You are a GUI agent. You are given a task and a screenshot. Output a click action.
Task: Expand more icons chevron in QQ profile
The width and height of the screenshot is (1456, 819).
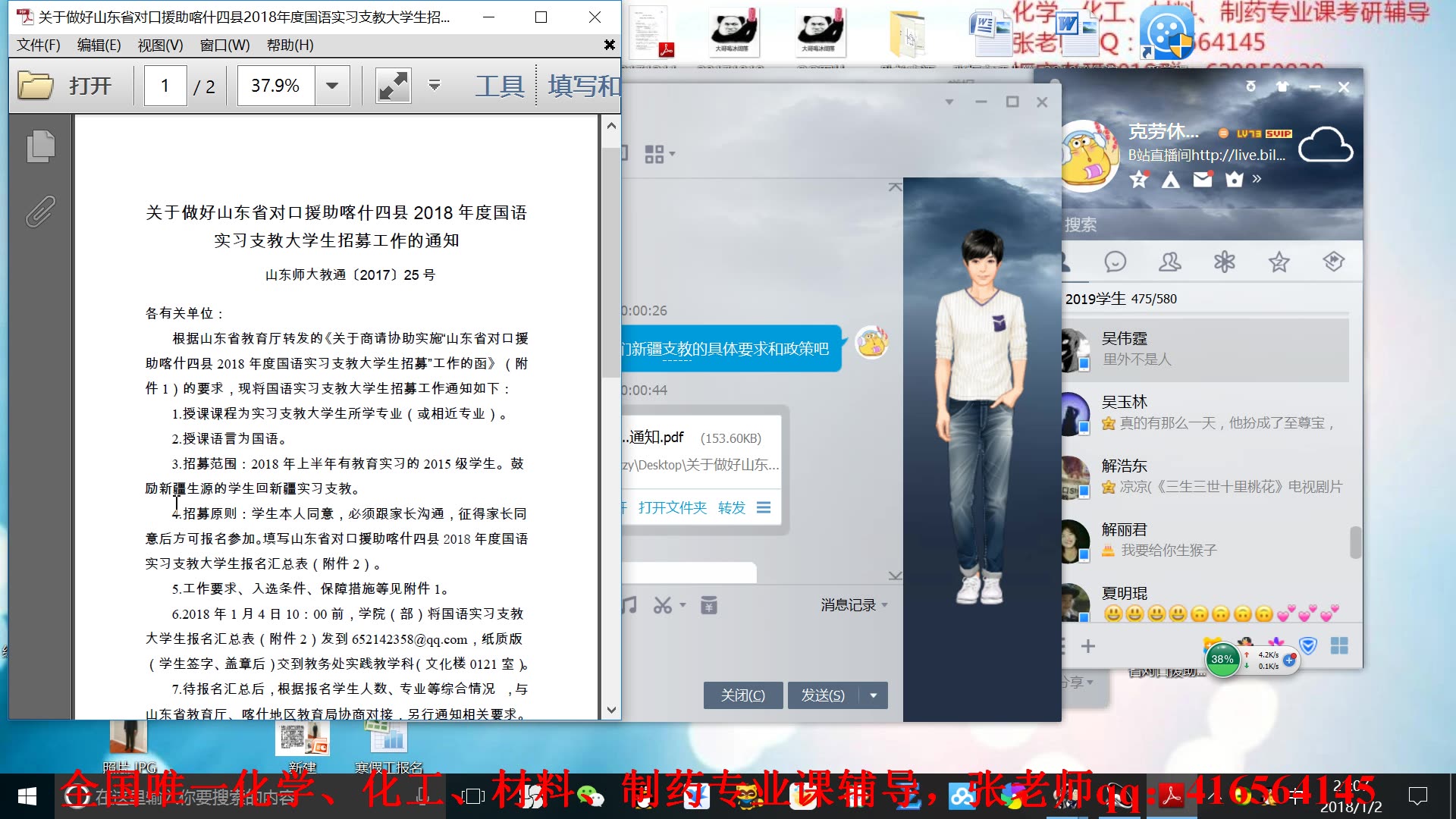[x=1257, y=180]
